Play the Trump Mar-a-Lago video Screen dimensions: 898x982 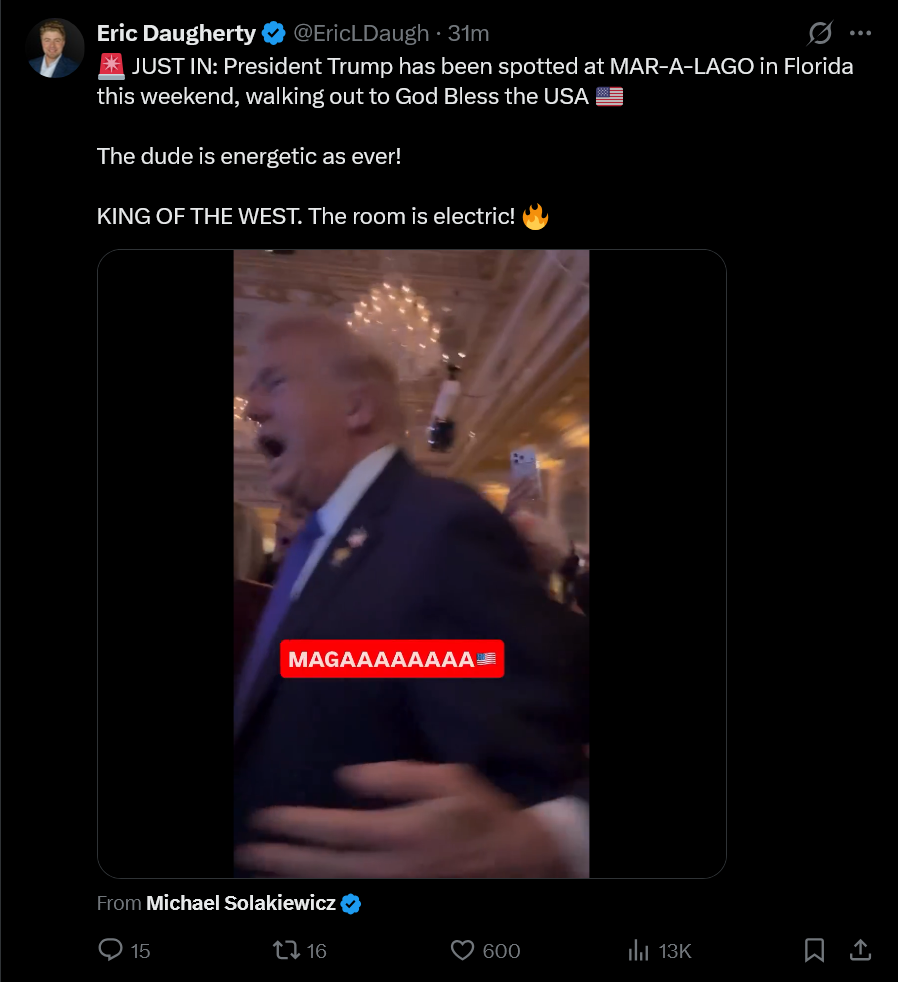[411, 564]
